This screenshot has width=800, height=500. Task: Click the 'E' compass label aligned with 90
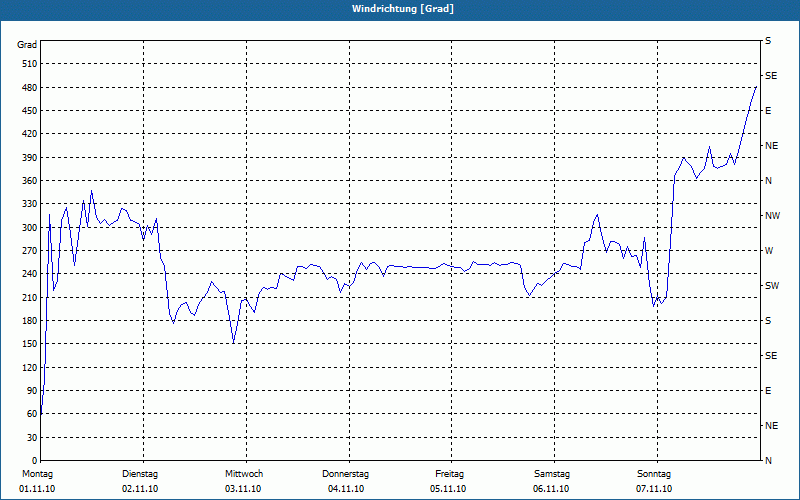(768, 391)
